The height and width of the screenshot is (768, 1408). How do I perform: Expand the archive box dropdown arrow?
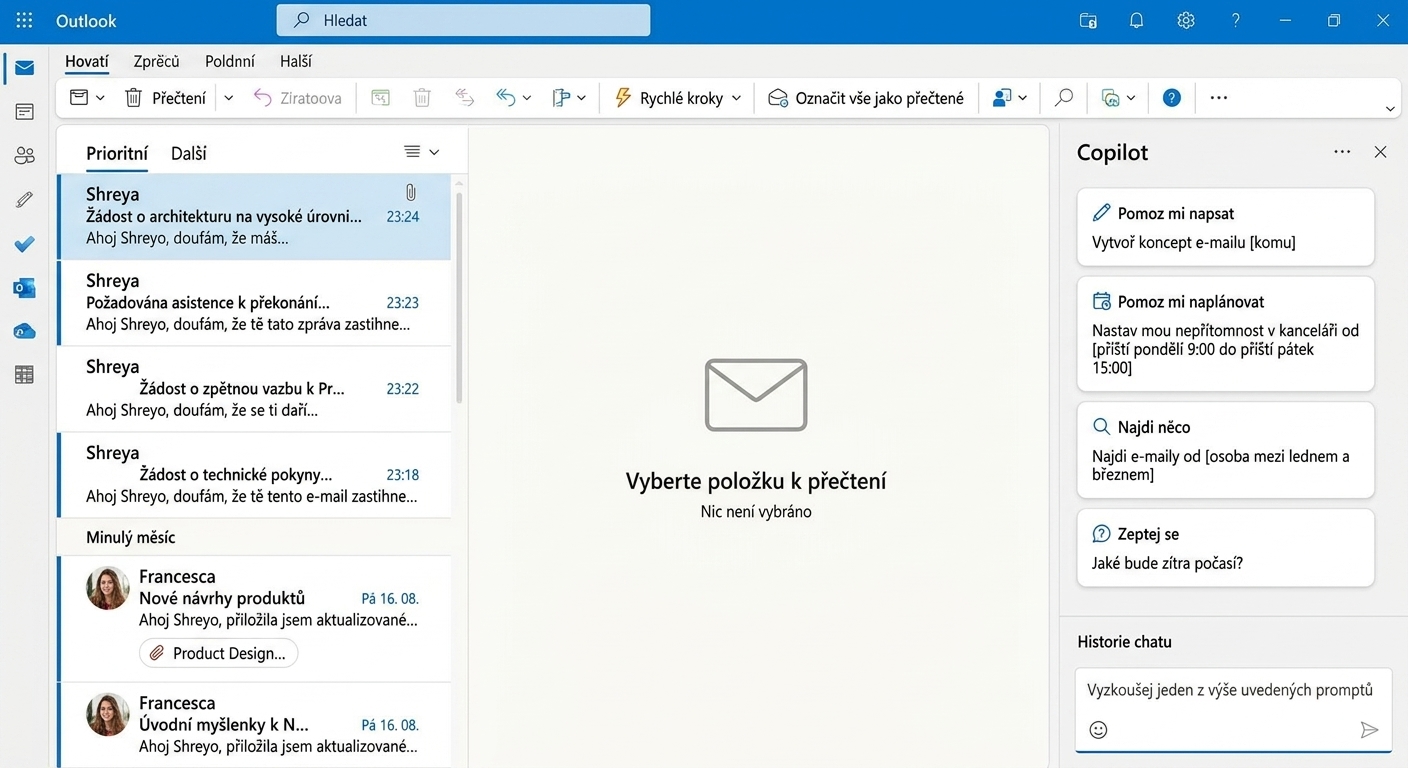coord(100,98)
